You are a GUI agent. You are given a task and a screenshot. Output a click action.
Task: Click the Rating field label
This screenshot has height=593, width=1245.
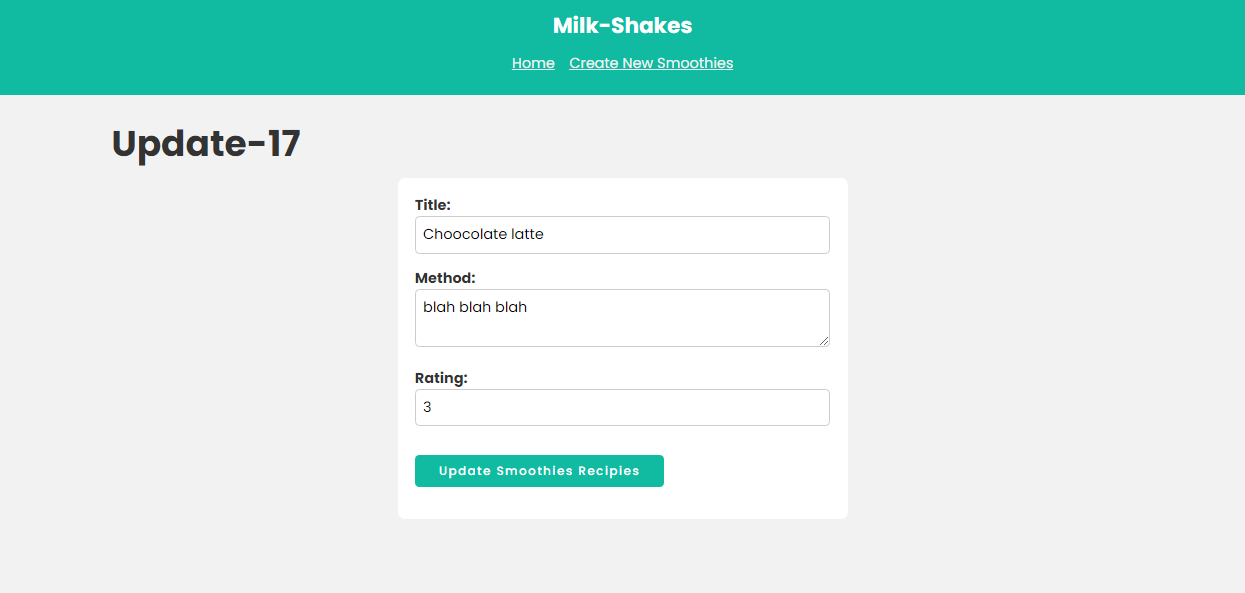click(440, 377)
